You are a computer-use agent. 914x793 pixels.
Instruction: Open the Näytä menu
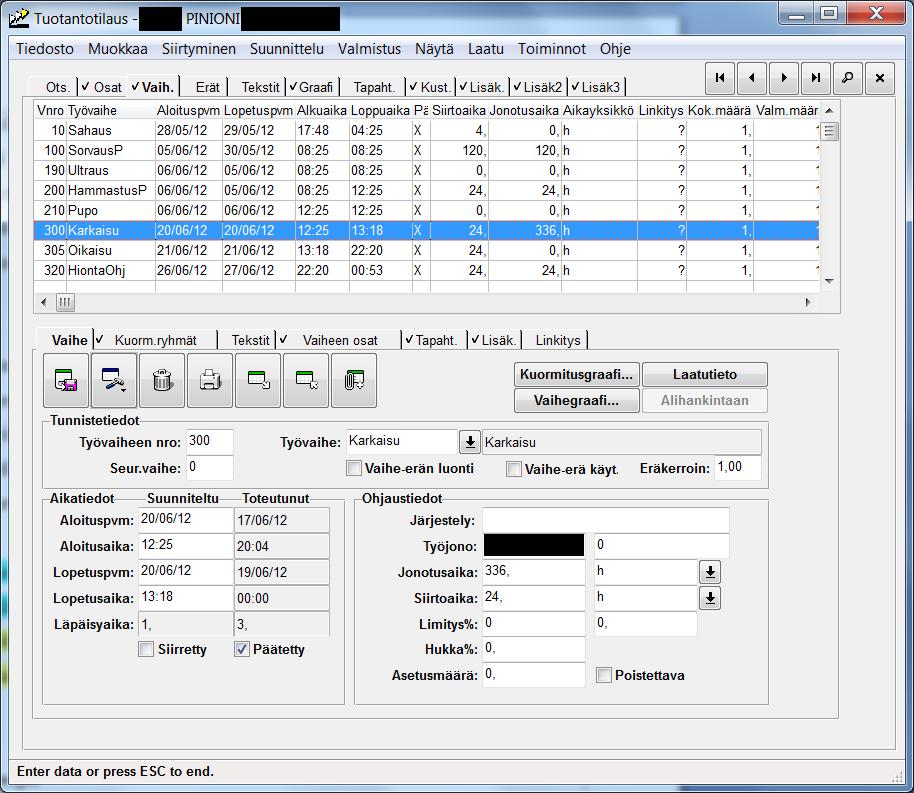(x=434, y=49)
